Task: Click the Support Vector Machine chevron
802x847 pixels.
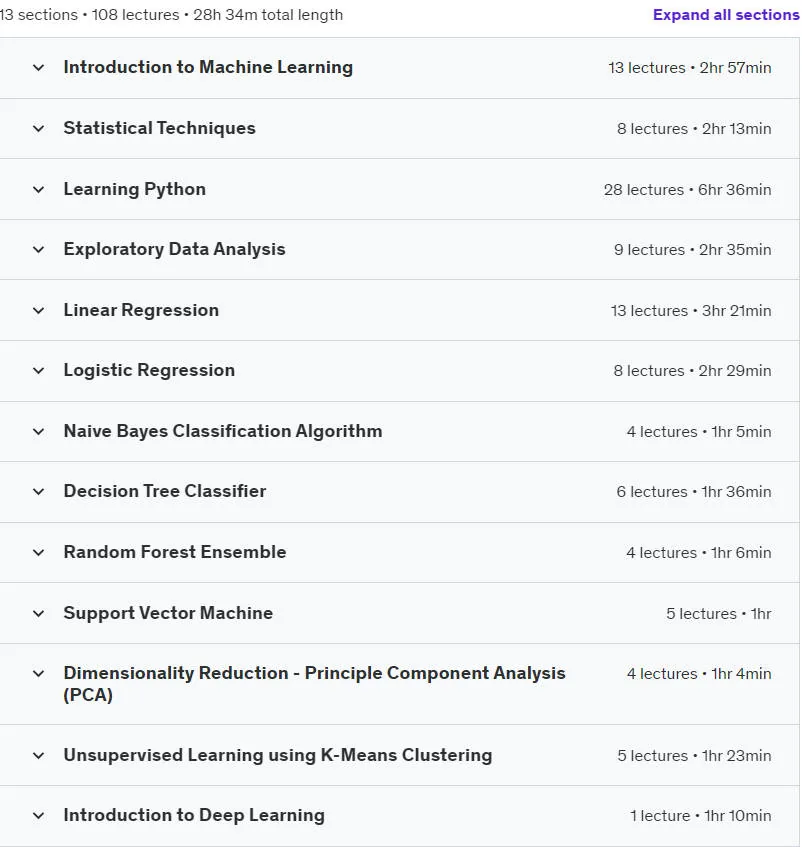Action: click(x=38, y=614)
